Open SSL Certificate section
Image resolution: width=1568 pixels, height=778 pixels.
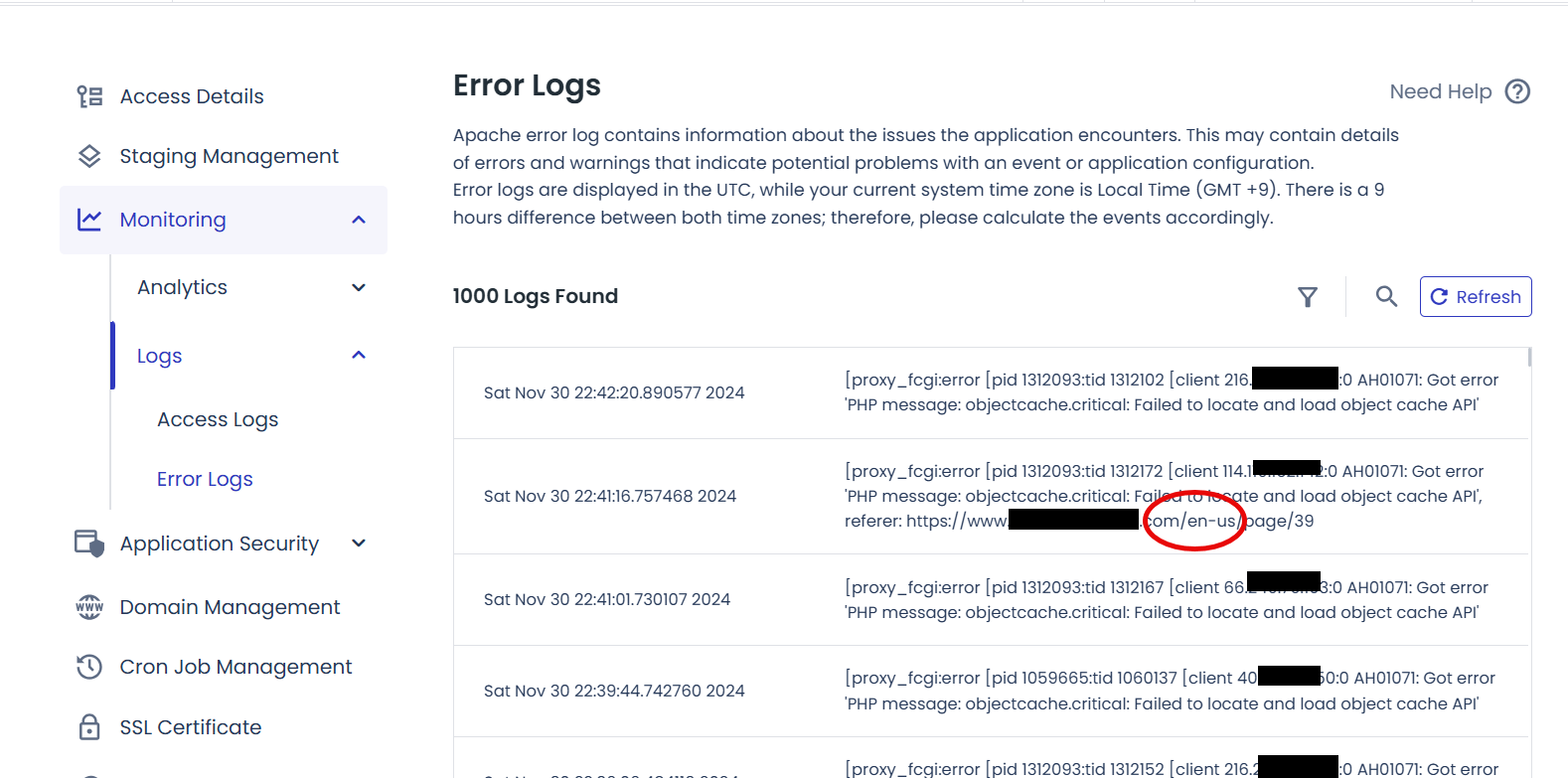(191, 727)
